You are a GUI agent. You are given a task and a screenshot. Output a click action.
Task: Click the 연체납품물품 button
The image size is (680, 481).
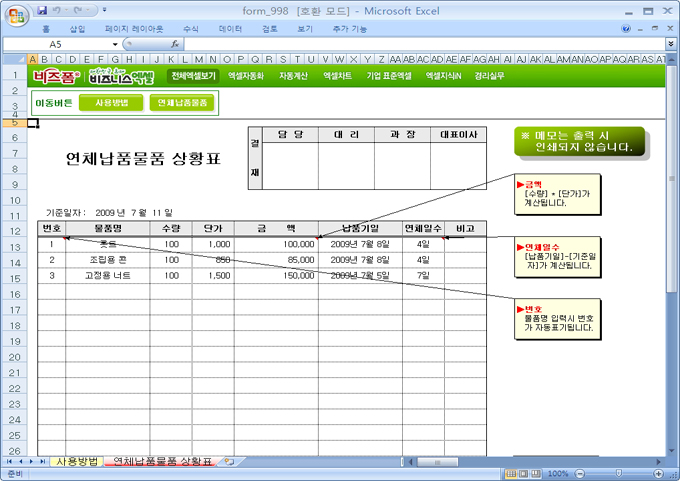(183, 102)
